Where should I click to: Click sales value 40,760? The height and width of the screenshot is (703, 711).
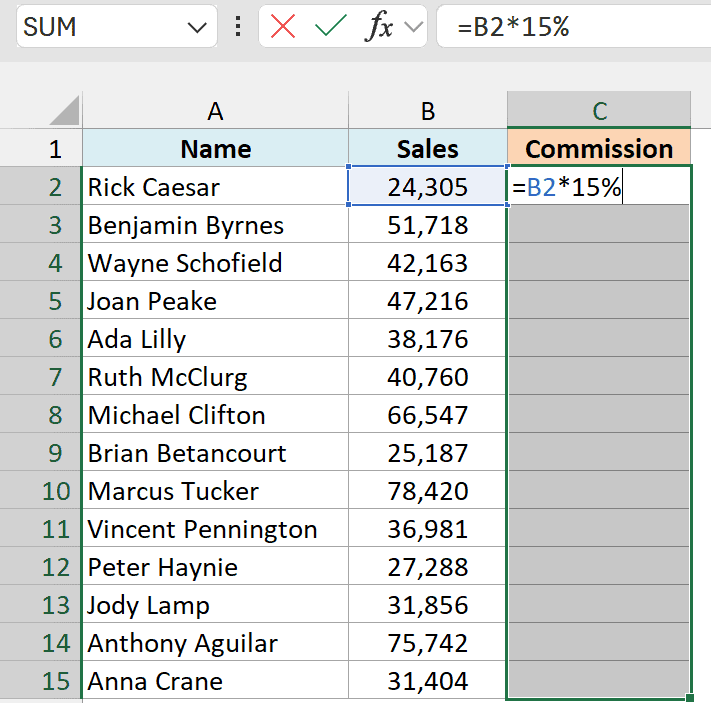point(428,376)
